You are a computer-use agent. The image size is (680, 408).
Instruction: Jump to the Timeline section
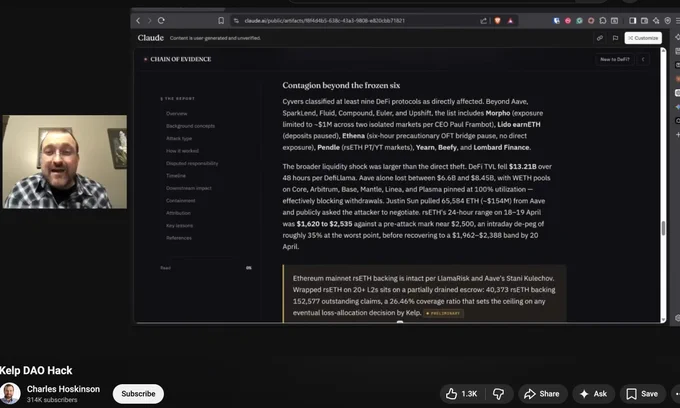coord(176,176)
